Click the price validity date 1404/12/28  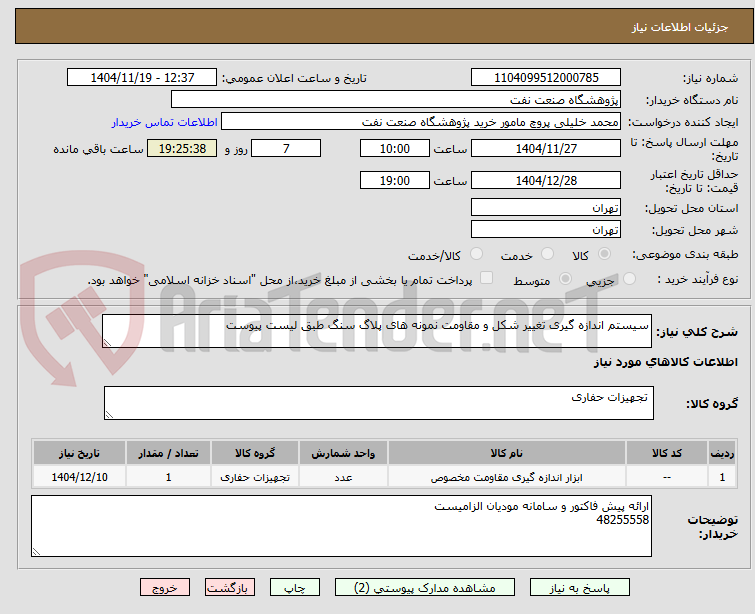pos(546,180)
